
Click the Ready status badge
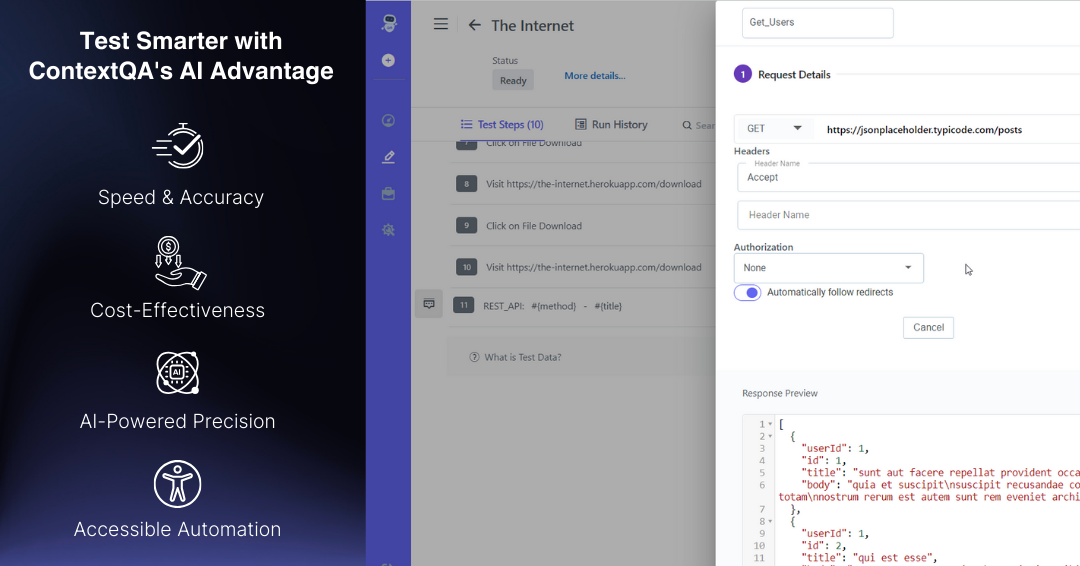513,81
